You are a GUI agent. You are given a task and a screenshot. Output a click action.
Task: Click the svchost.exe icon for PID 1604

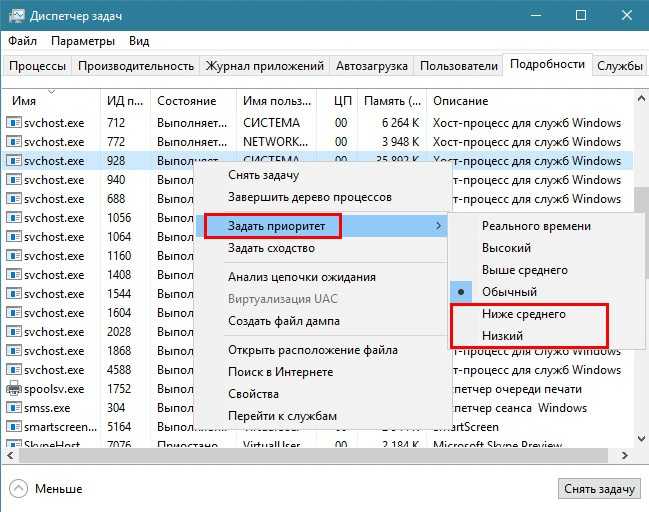pos(14,313)
